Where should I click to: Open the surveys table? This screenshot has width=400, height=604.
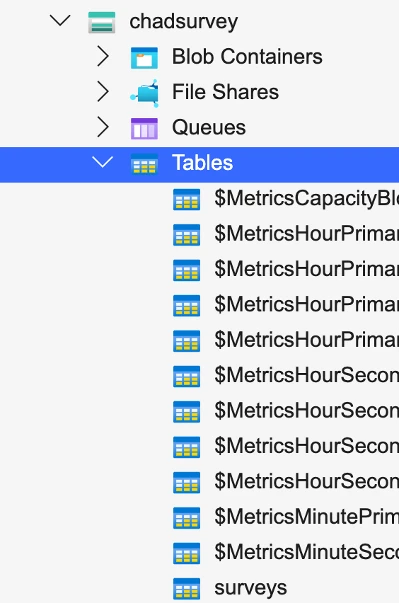(x=250, y=588)
